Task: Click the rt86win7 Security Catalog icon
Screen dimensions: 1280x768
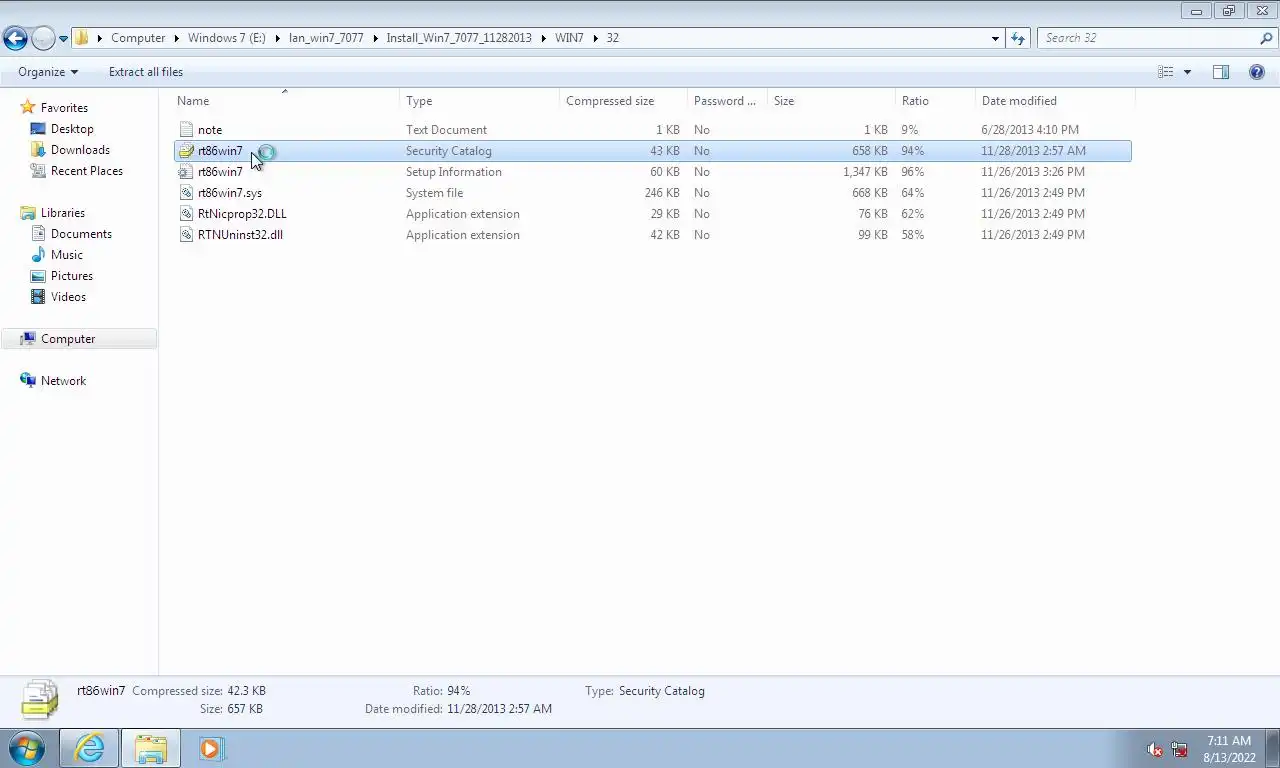Action: click(x=186, y=151)
